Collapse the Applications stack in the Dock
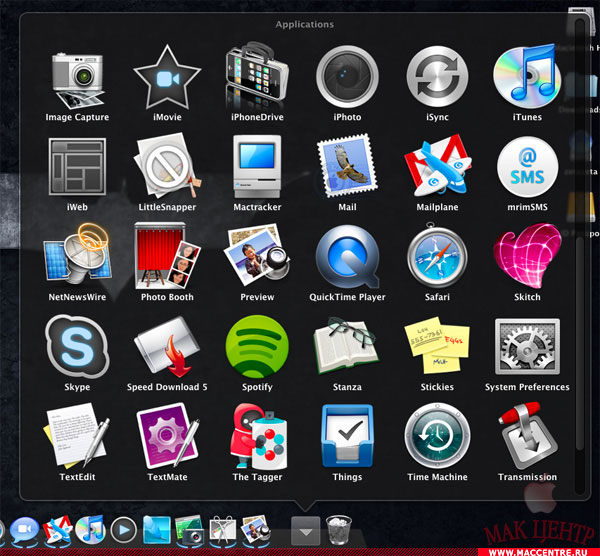The height and width of the screenshot is (556, 600). (305, 531)
